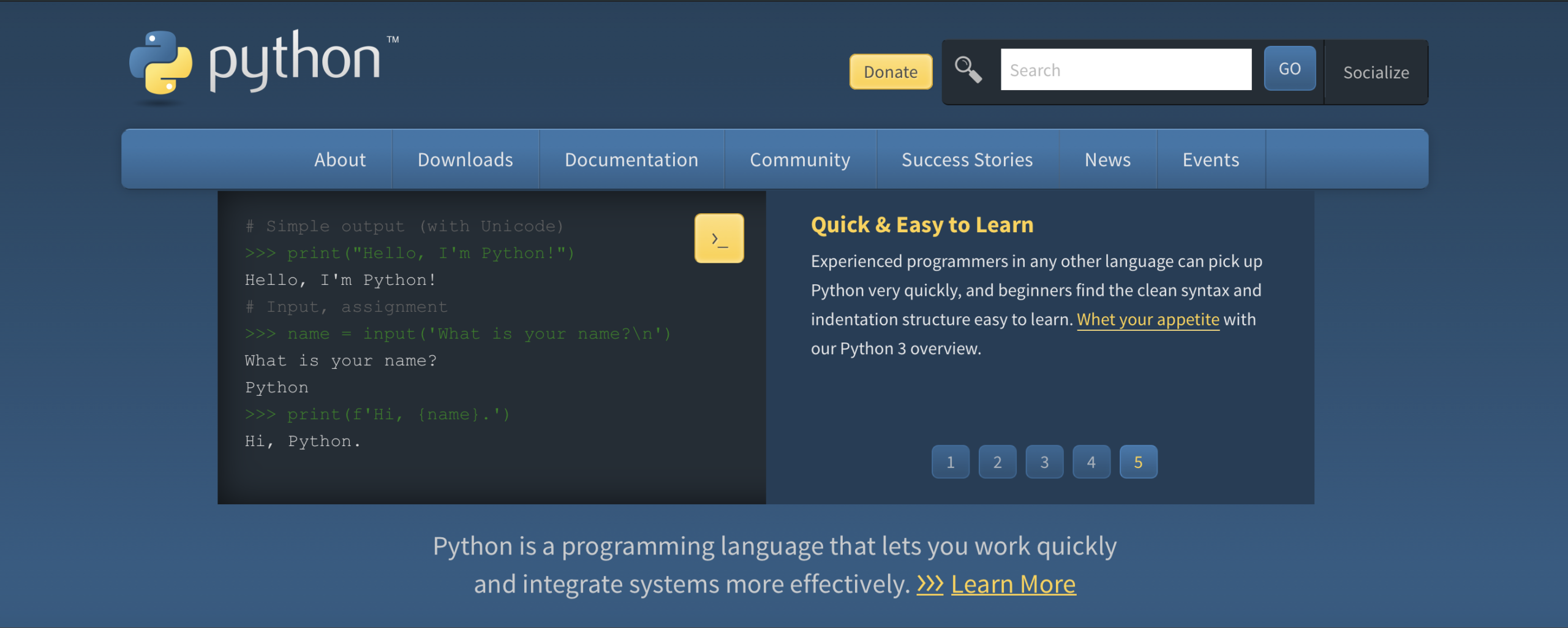Click the yellow Donate button

tap(890, 72)
